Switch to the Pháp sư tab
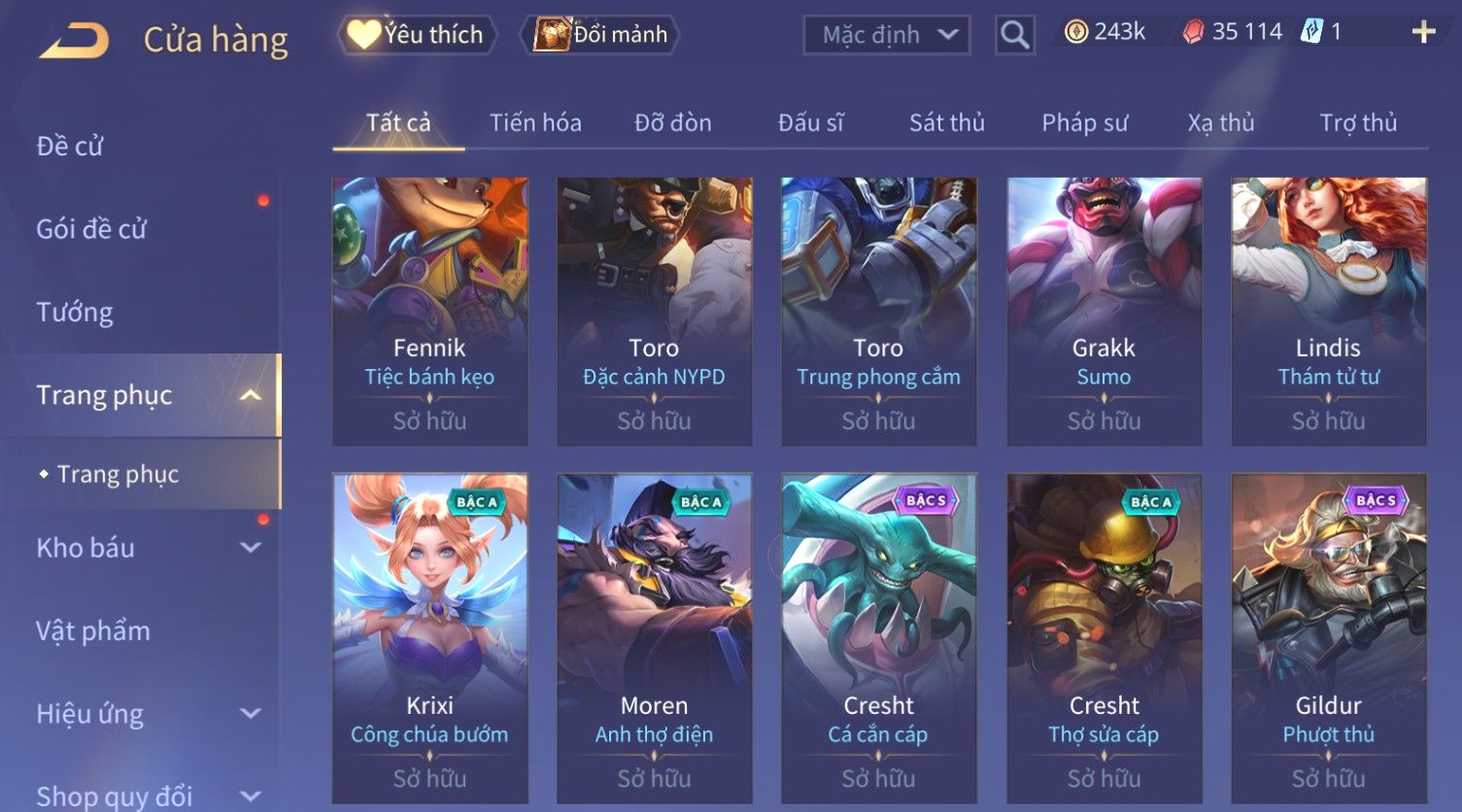1462x812 pixels. (x=1085, y=122)
